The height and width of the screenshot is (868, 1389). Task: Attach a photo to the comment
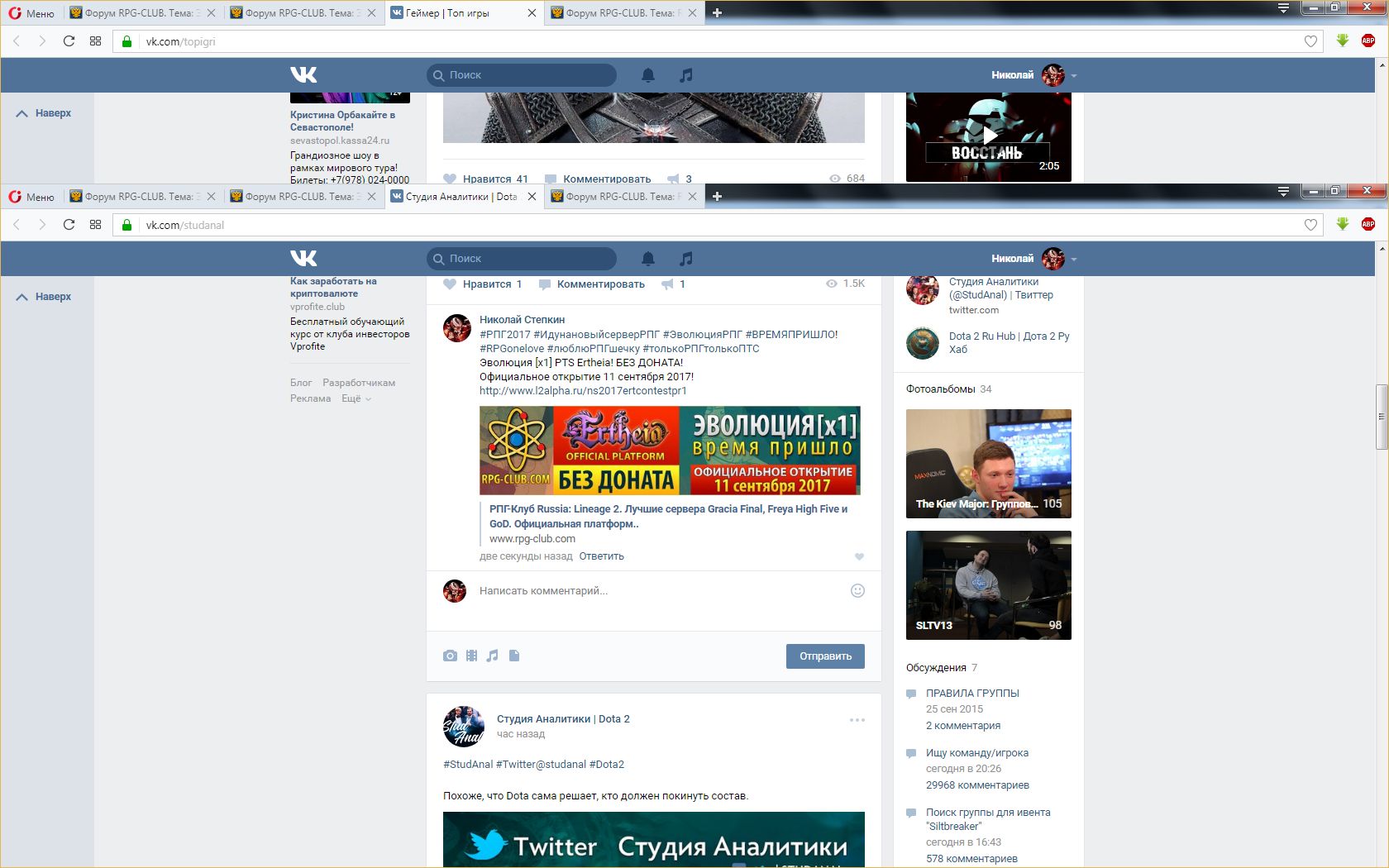450,656
